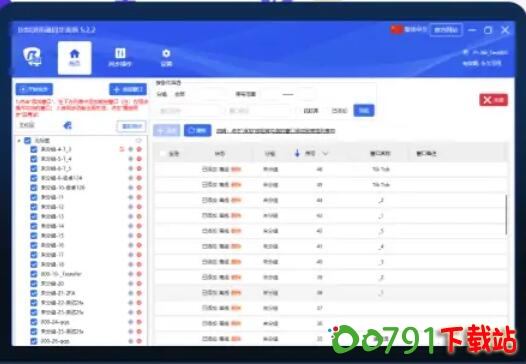Open the serial number column dropdown chevron
This screenshot has width=526, height=364.
[325, 154]
